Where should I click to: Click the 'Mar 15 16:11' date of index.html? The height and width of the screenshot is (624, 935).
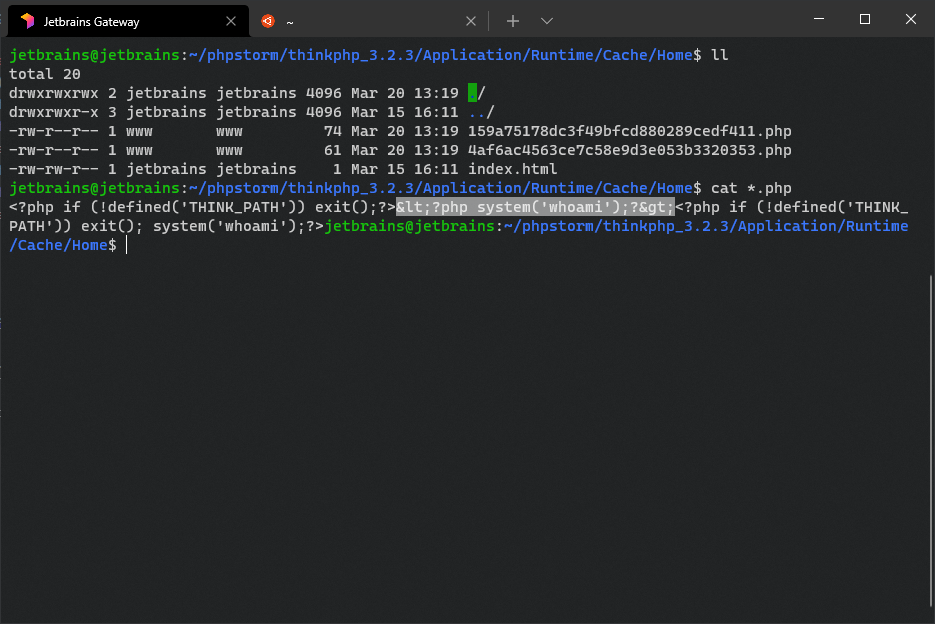click(x=405, y=169)
